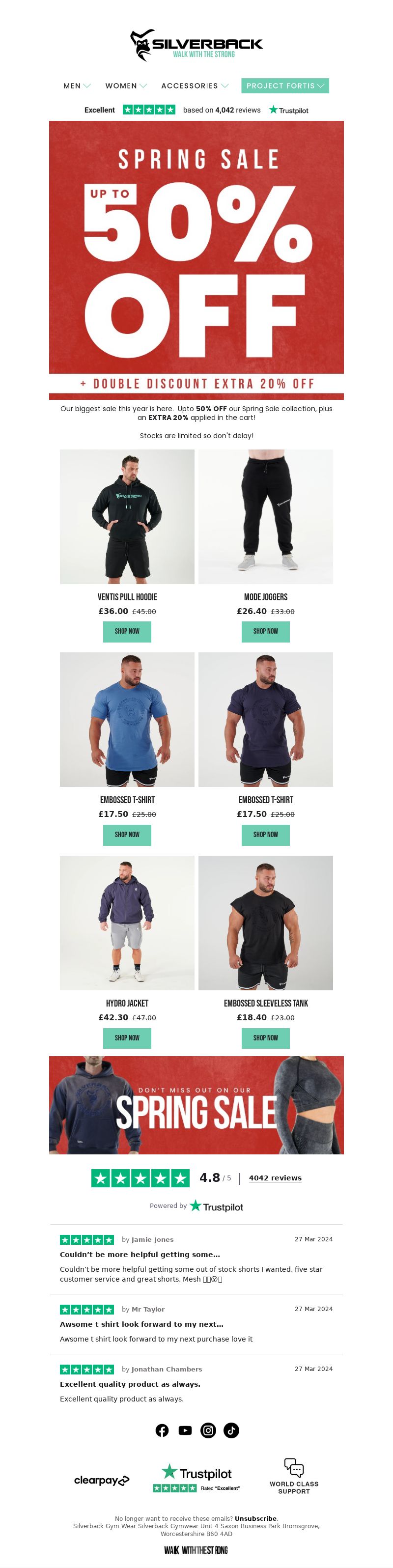Open the blue Embossed T-Shirt product image

pyautogui.click(x=127, y=720)
